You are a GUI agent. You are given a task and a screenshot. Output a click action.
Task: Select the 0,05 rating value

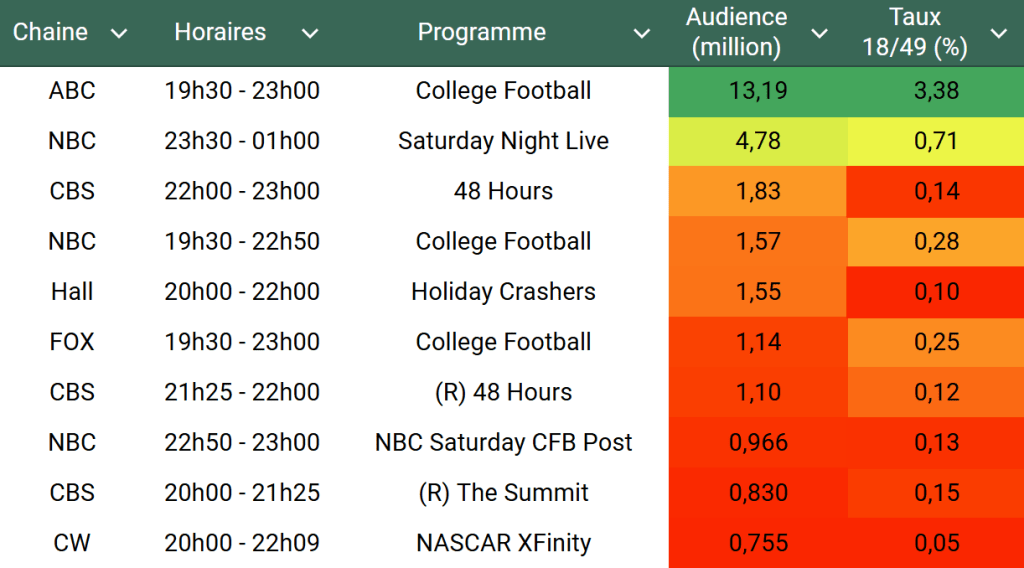(x=936, y=543)
